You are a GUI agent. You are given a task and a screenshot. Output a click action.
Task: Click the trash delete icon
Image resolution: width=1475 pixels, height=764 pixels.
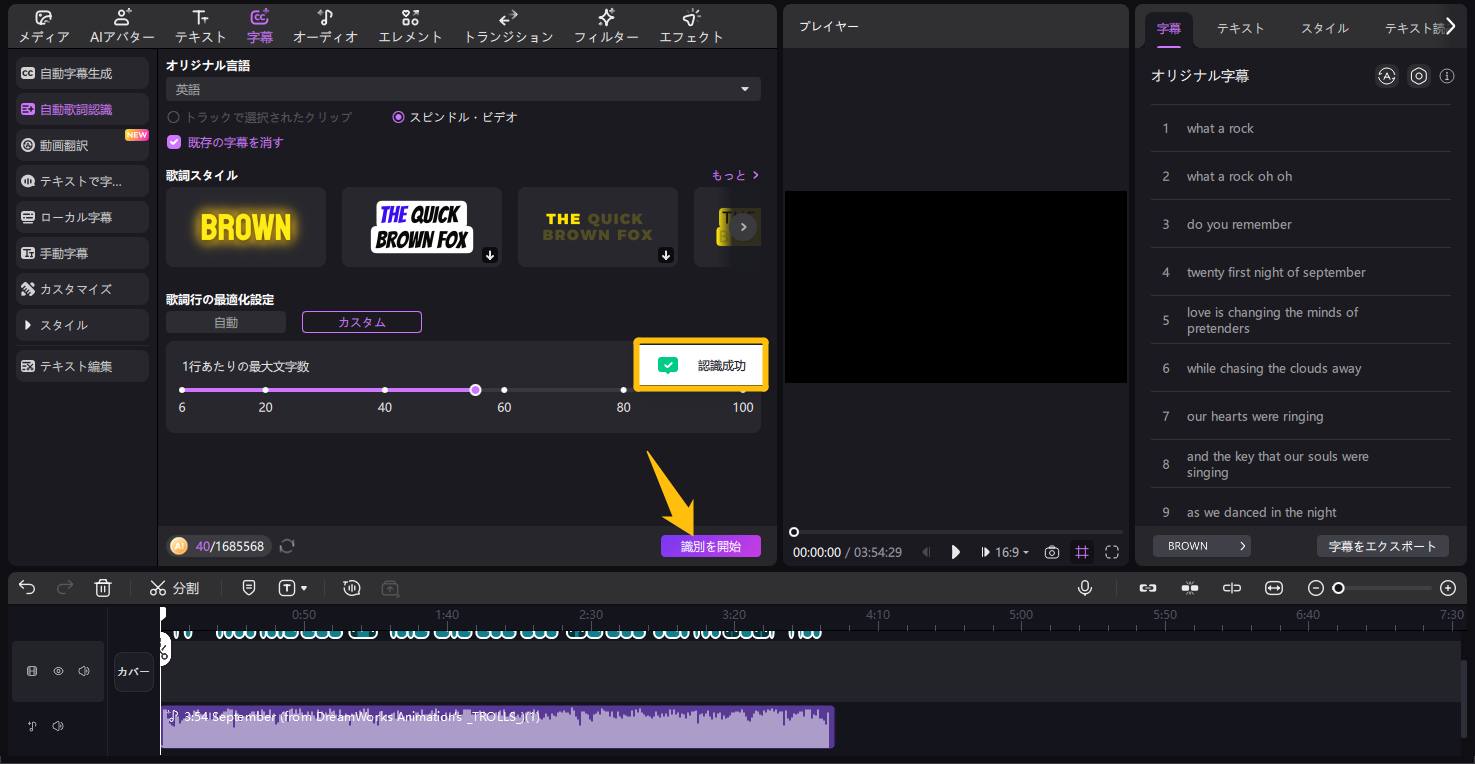click(103, 588)
